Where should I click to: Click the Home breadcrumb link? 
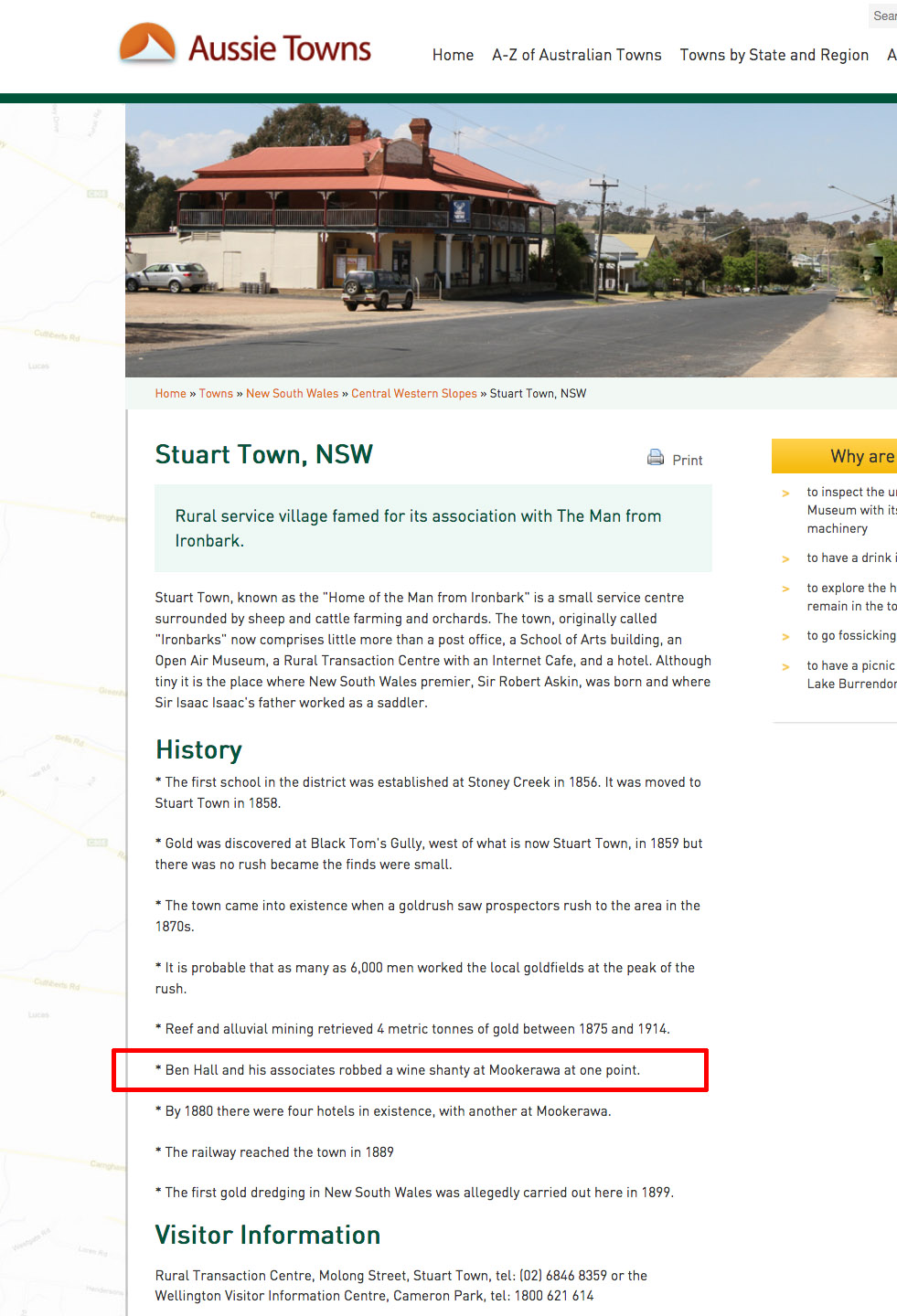170,394
